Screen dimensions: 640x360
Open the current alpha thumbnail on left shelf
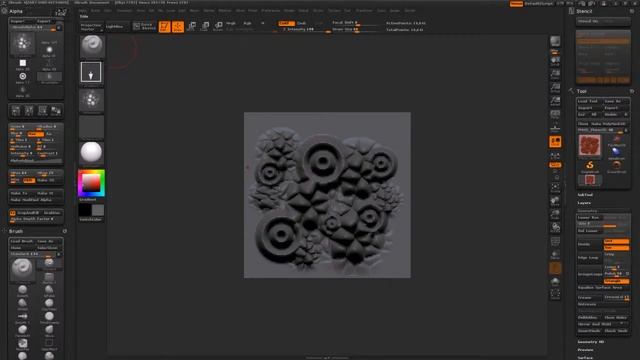click(91, 100)
